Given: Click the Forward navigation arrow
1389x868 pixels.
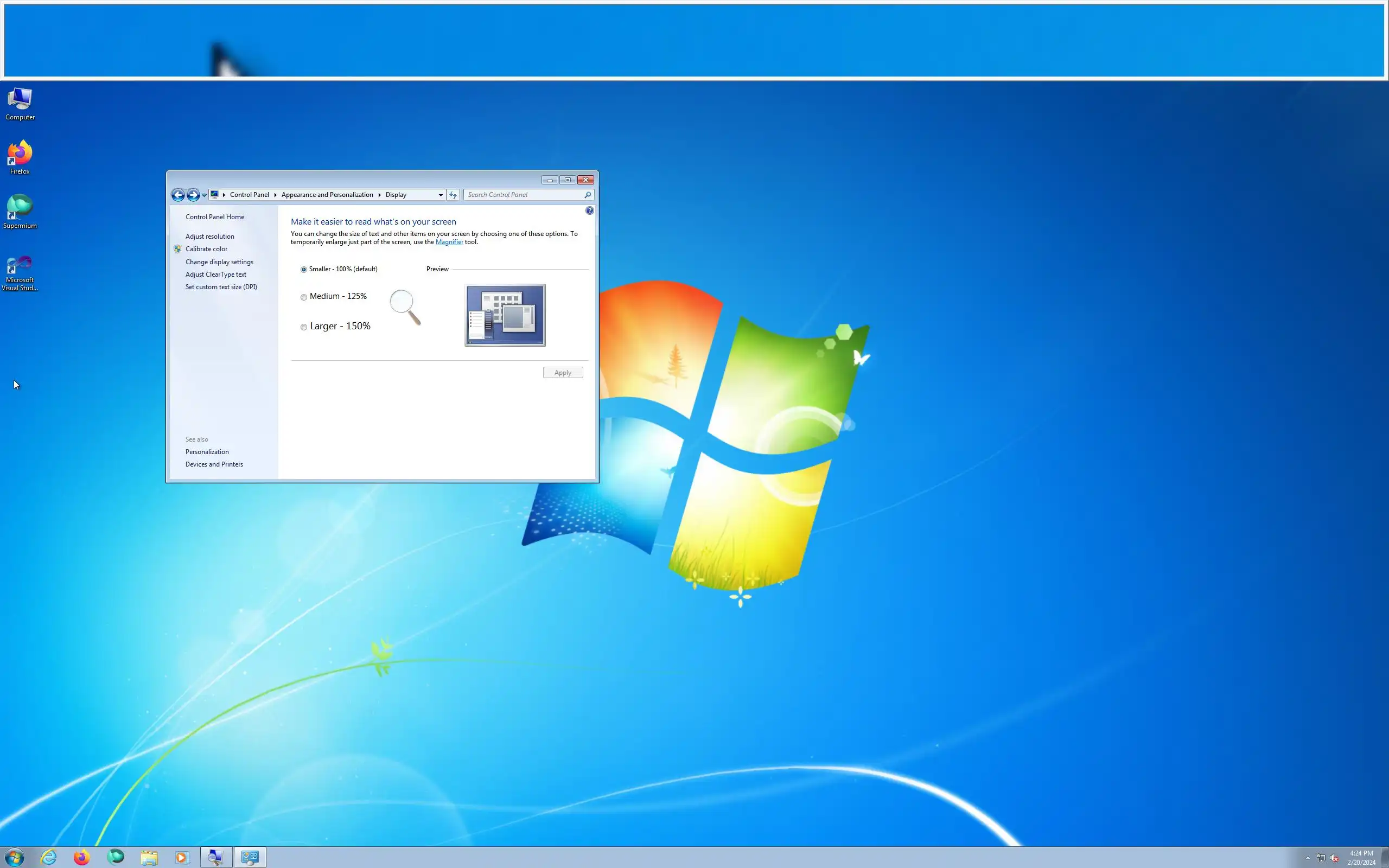Looking at the screenshot, I should [x=193, y=195].
